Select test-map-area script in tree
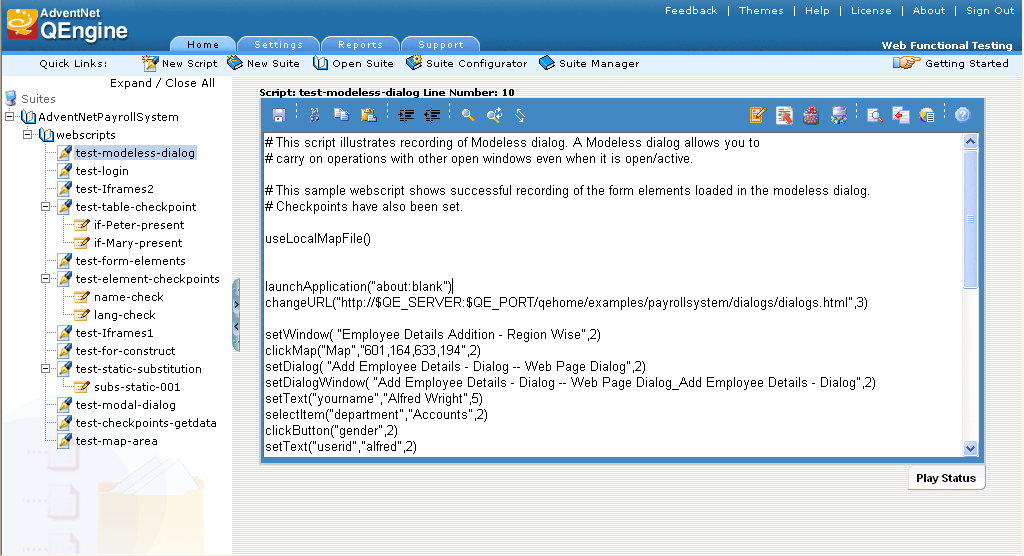The height and width of the screenshot is (556, 1024). coord(116,441)
